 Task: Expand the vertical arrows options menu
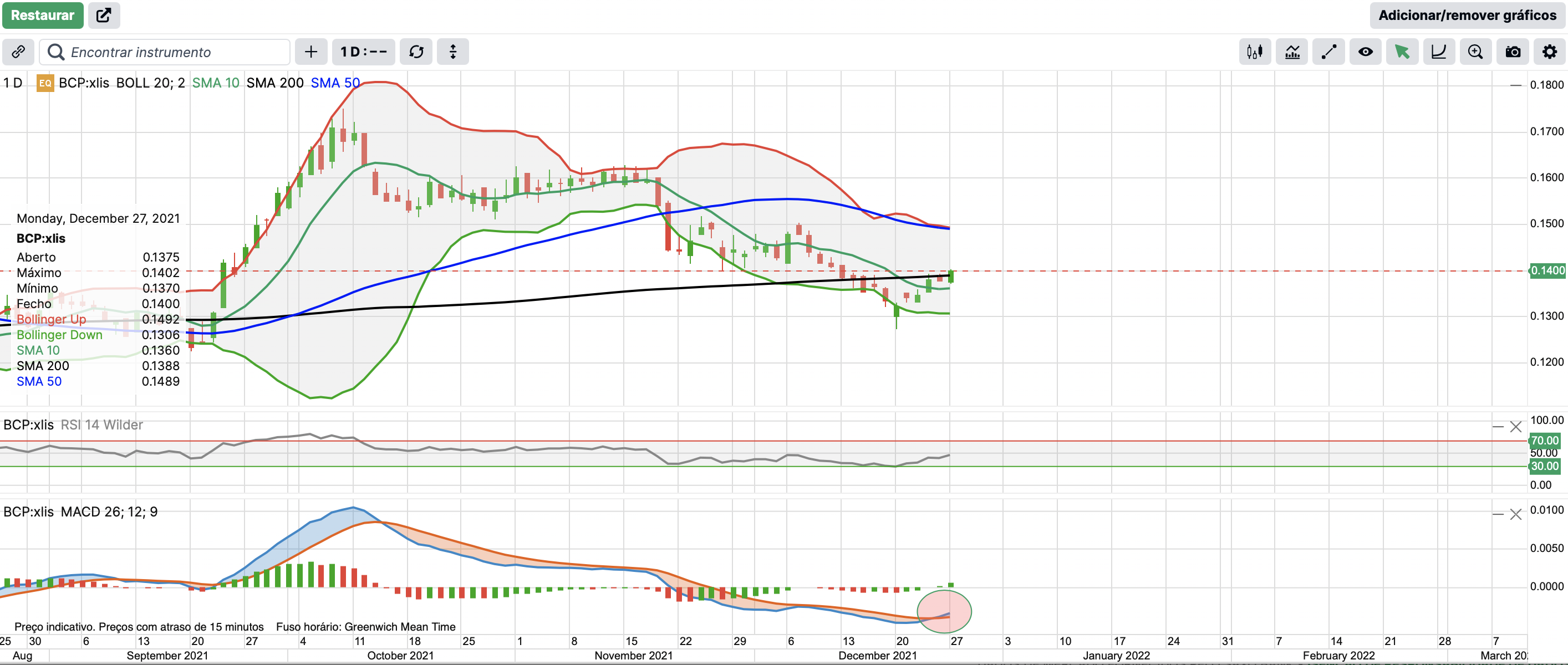tap(453, 52)
